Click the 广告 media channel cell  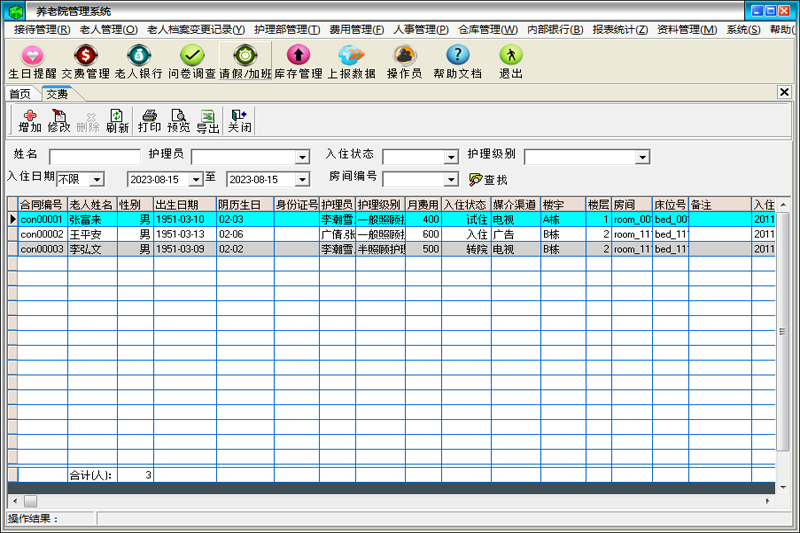pos(516,234)
